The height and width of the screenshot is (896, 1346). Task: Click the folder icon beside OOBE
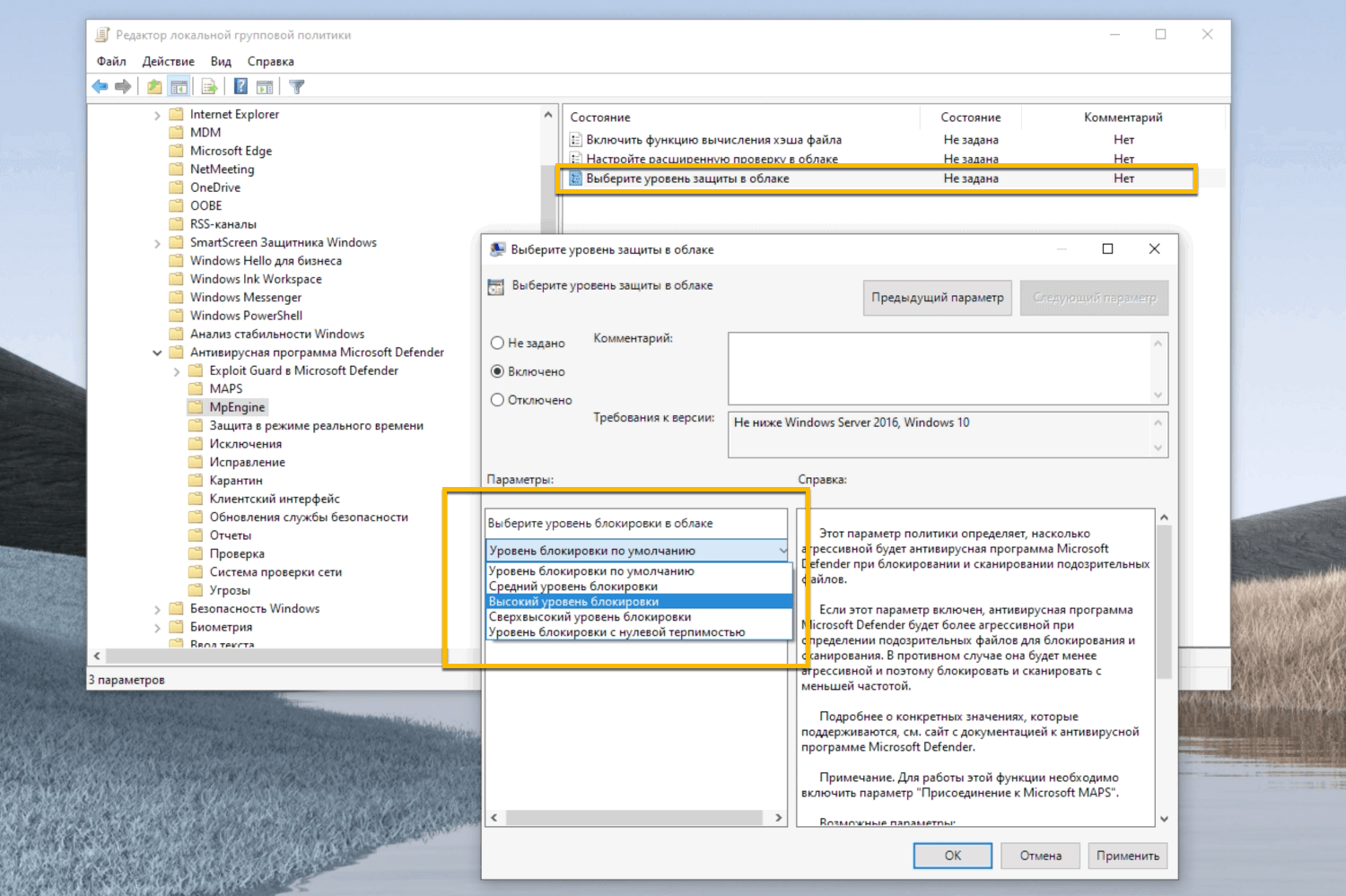176,205
